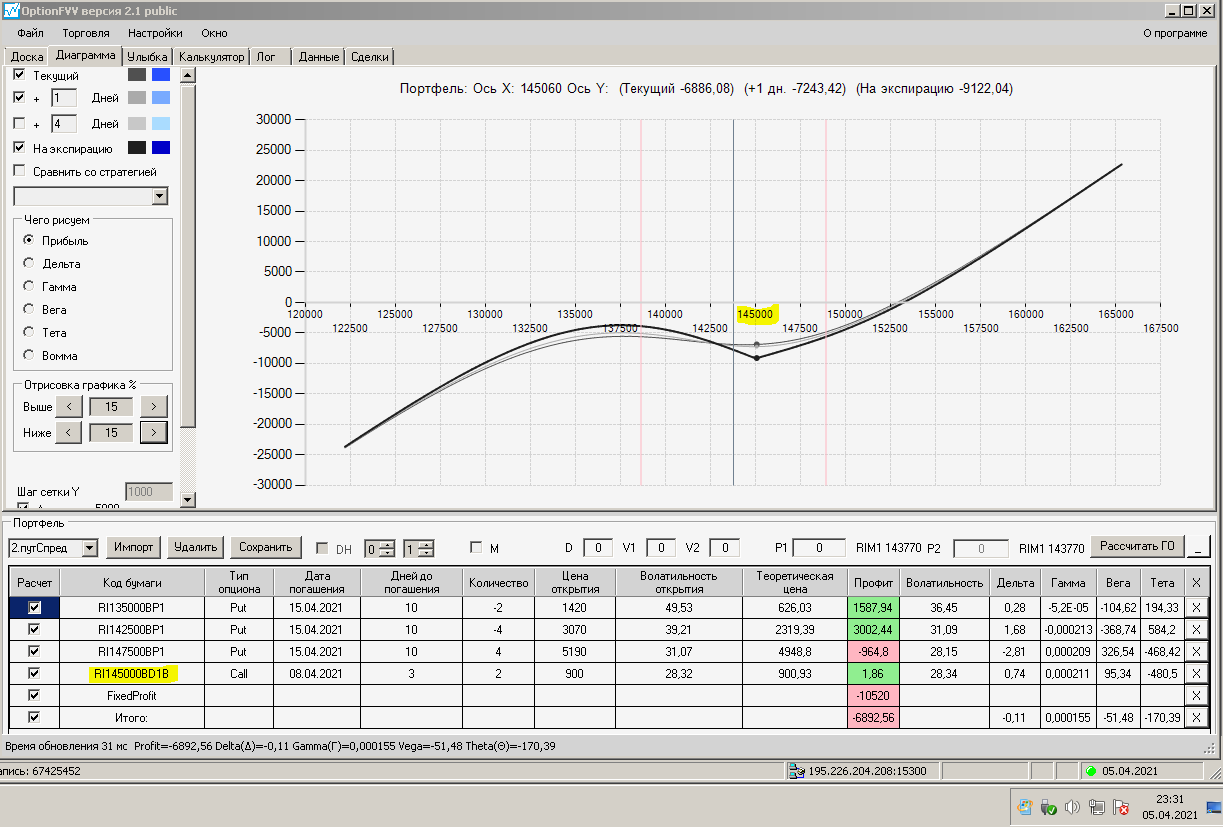Select the Гамма radio button
The height and width of the screenshot is (827, 1223).
coord(28,286)
